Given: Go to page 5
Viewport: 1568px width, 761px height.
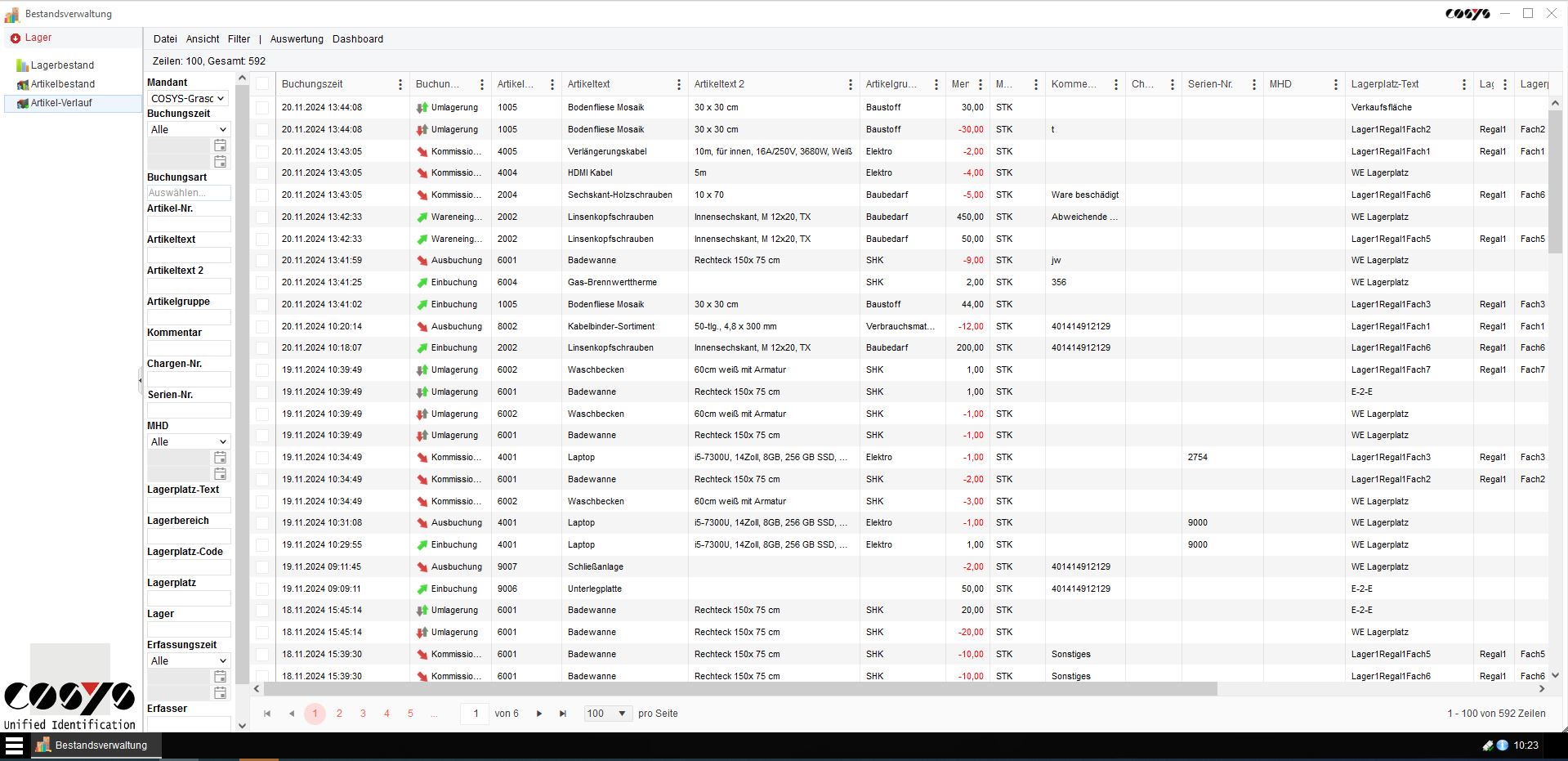Looking at the screenshot, I should click(410, 714).
